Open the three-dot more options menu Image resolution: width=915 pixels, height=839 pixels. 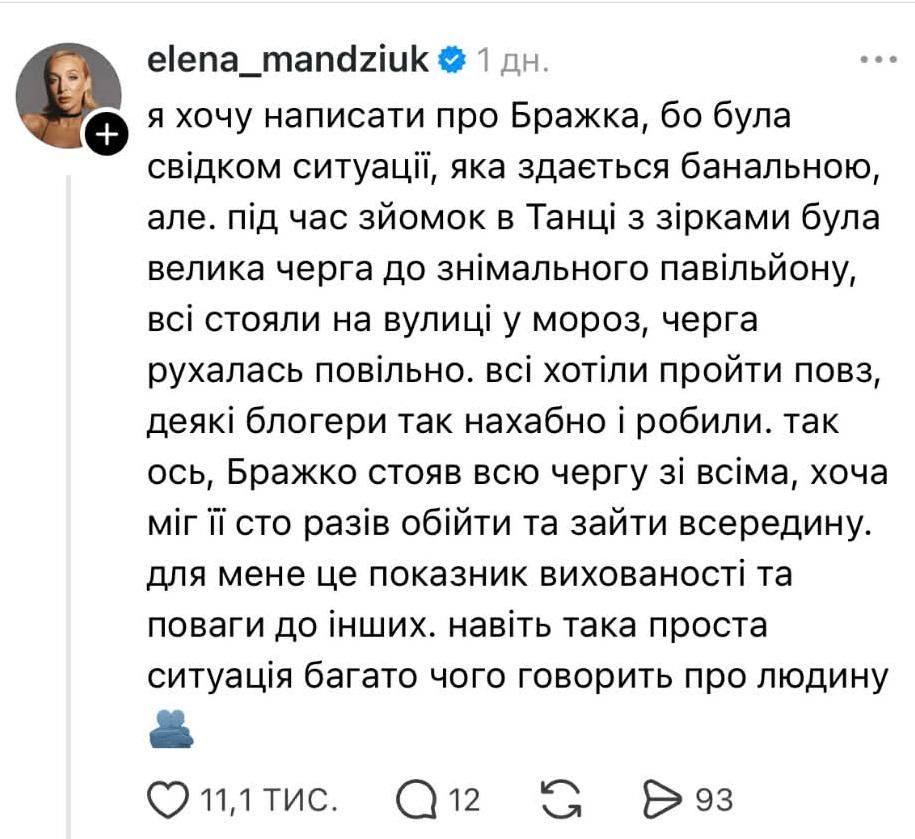(x=879, y=60)
